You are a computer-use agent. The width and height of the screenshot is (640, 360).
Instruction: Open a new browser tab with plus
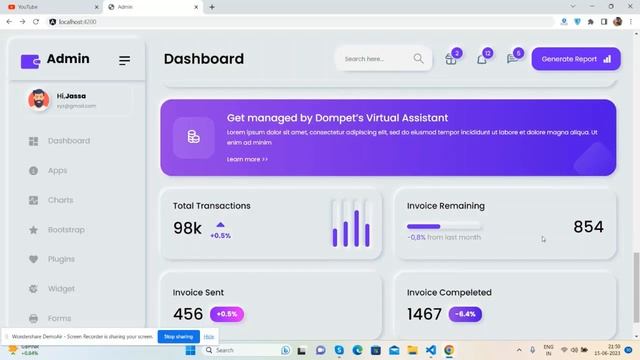click(212, 7)
